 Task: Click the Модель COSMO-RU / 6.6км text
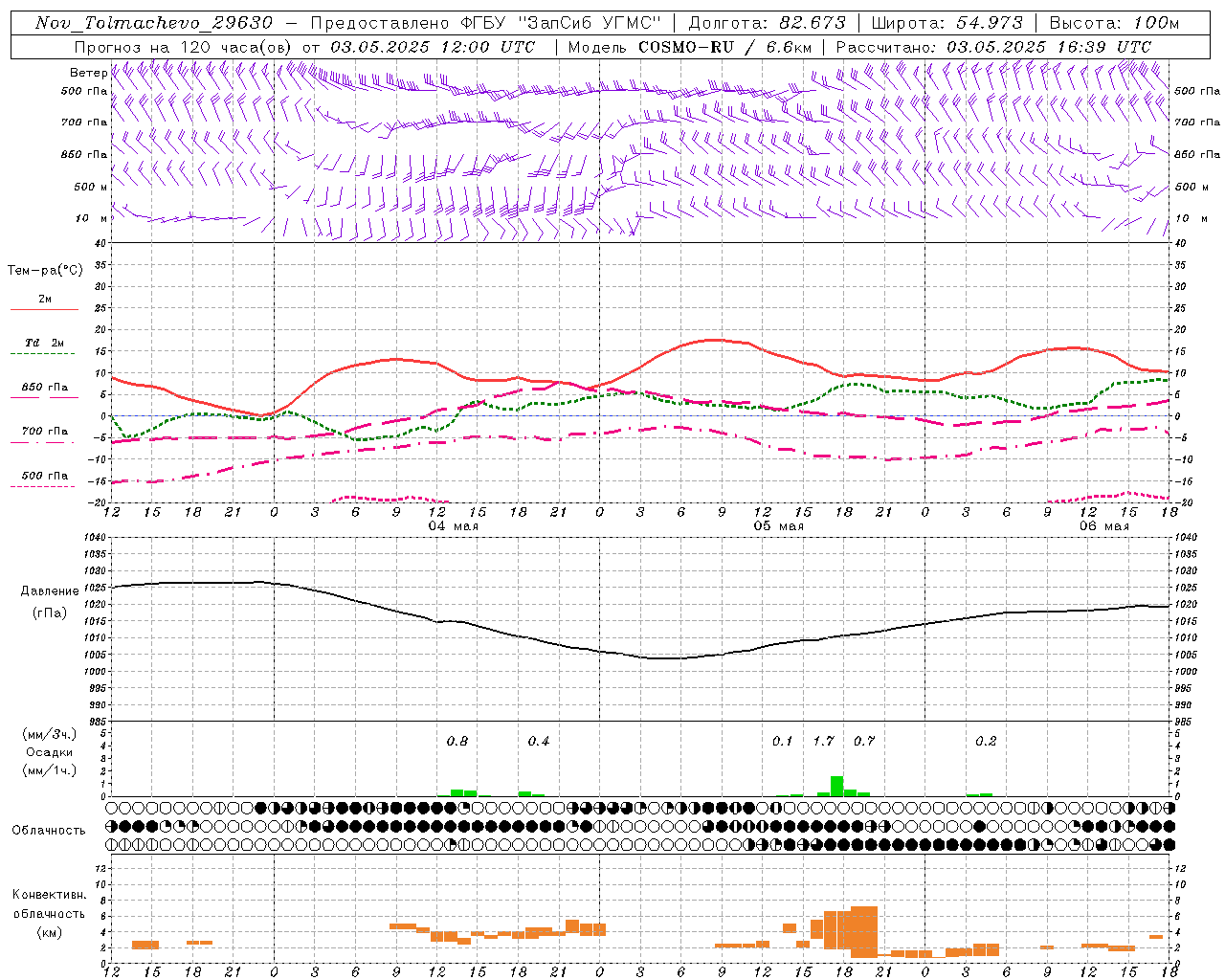(x=690, y=47)
